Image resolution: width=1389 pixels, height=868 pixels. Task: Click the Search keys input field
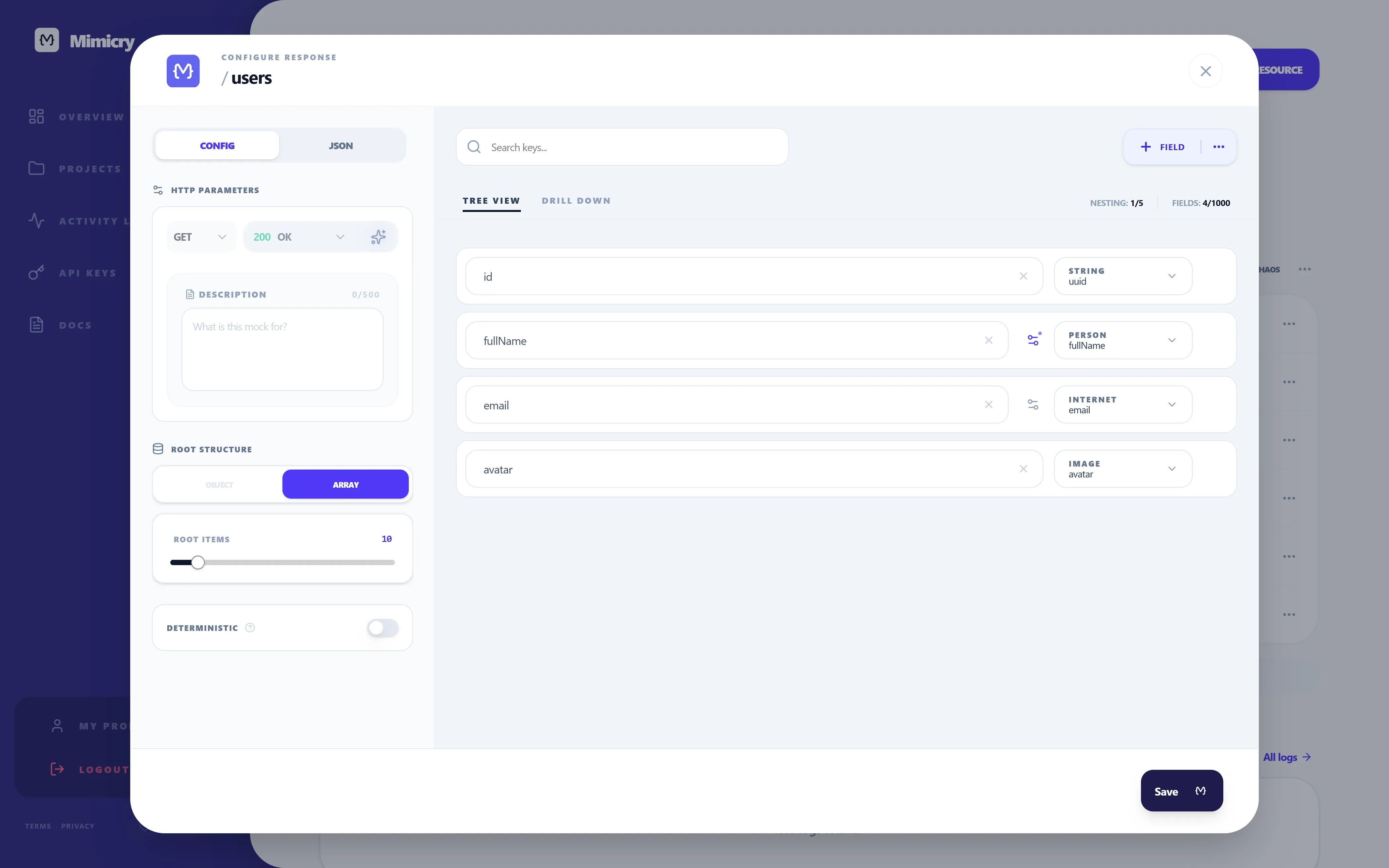click(x=622, y=147)
